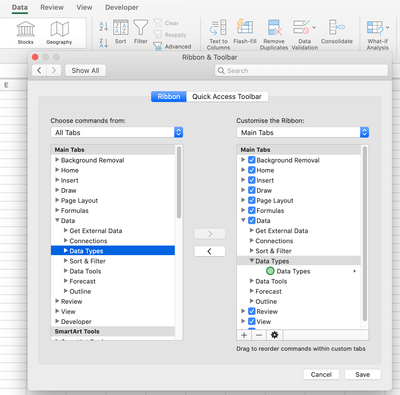
Task: Switch to the Developer ribbon tab
Action: pos(122,7)
